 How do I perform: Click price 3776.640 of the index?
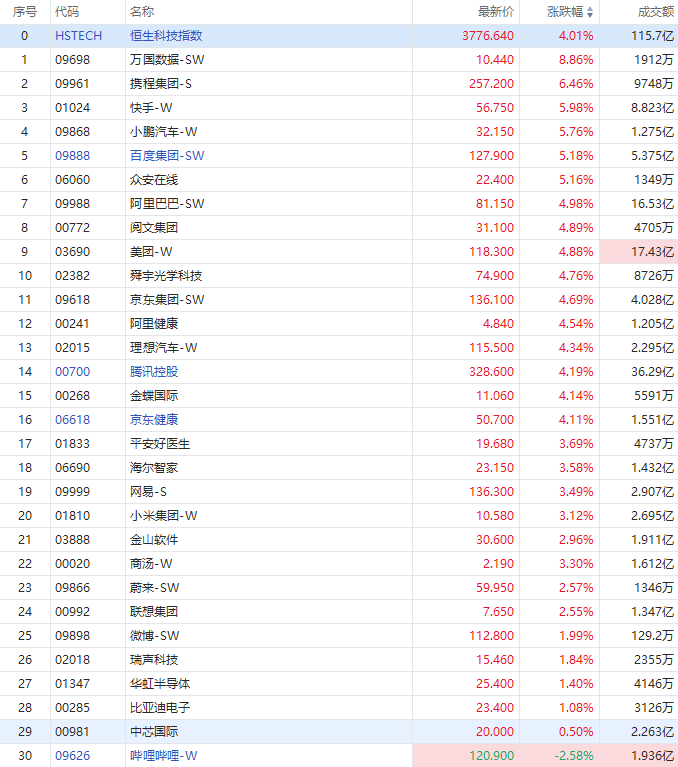(488, 36)
